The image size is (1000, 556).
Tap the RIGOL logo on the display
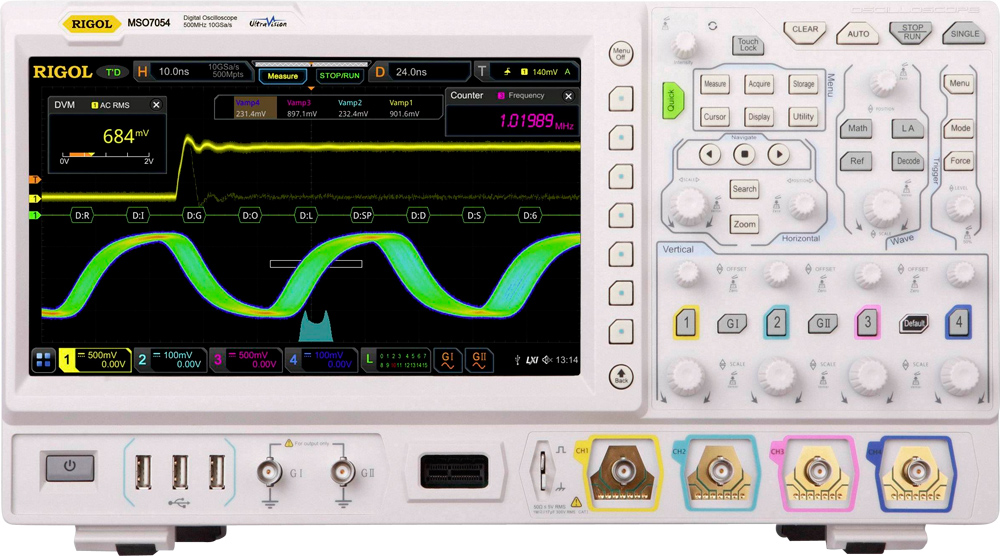[62, 72]
